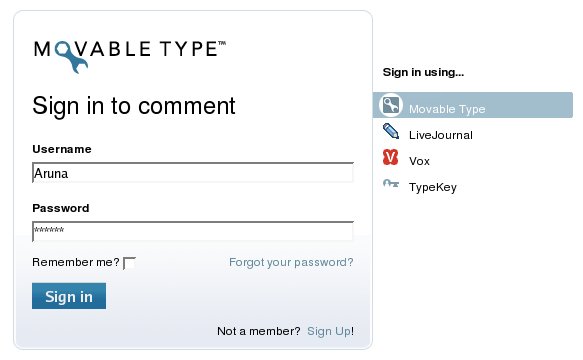Click the LiveJournal pencil icon
This screenshot has width=583, height=360.
[x=391, y=132]
